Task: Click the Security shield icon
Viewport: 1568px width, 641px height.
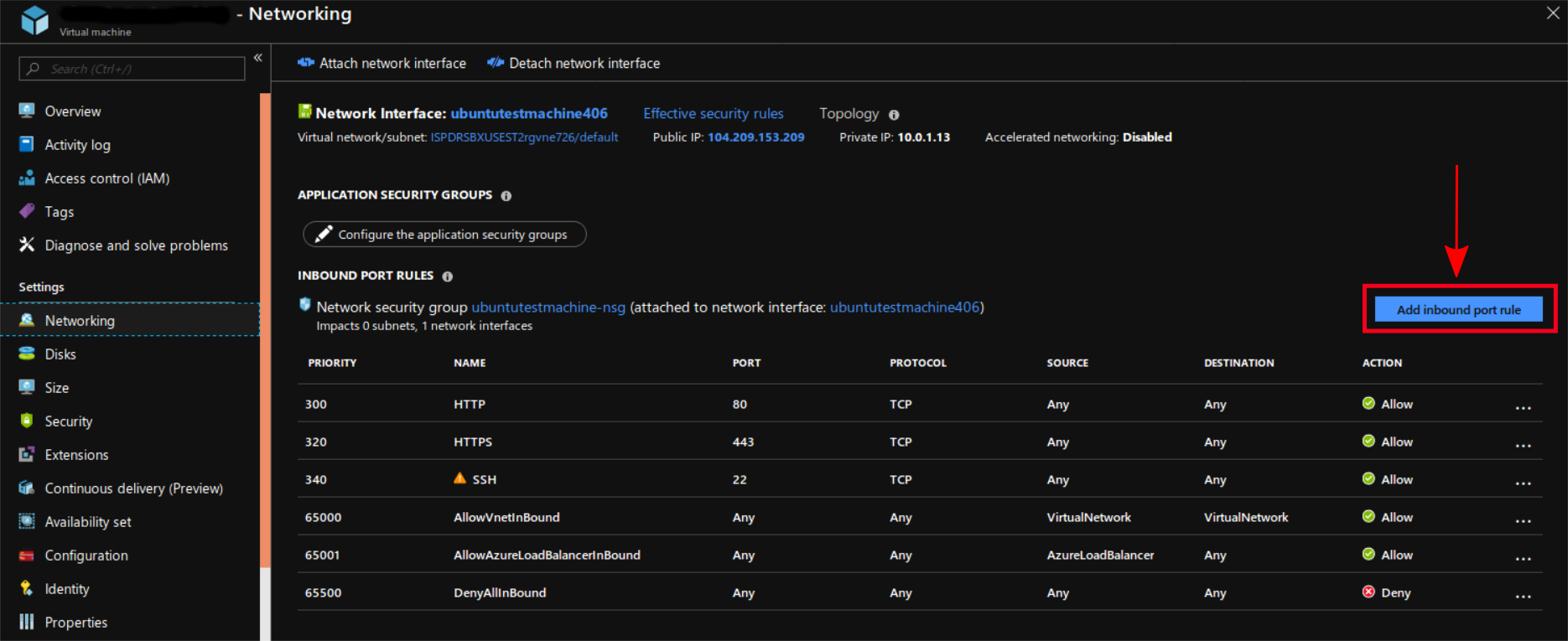Action: pos(27,421)
